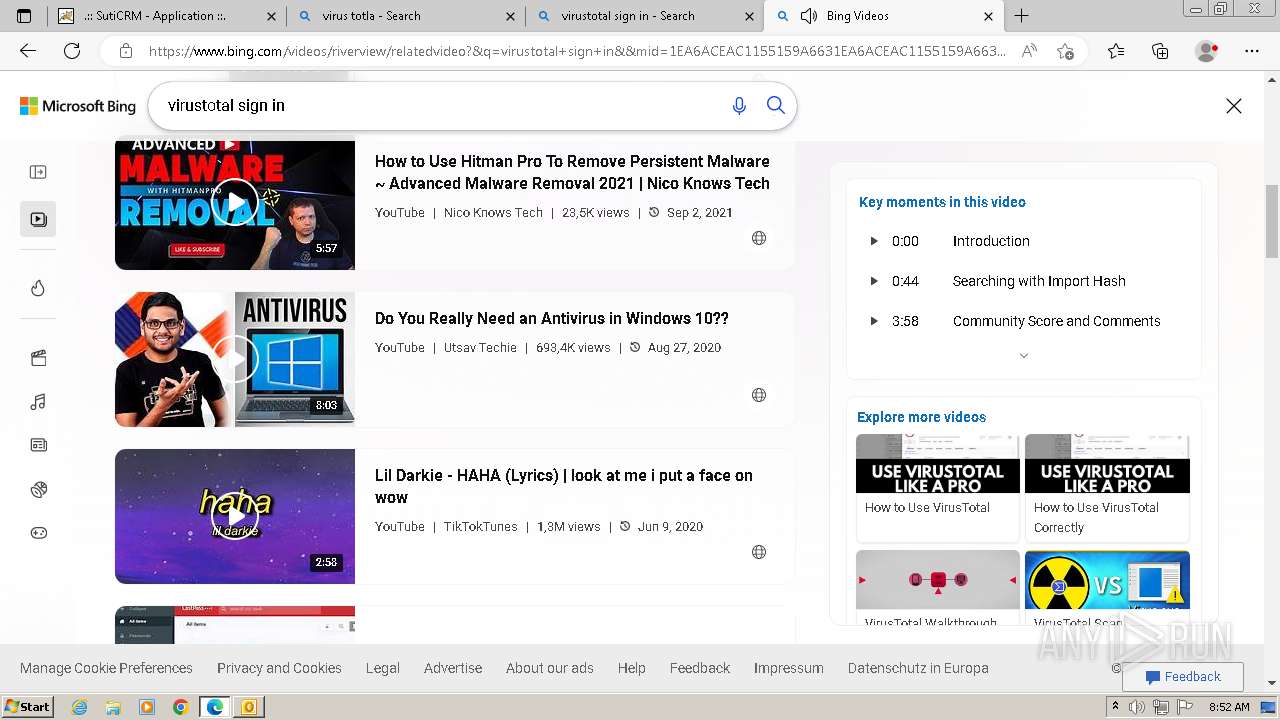The image size is (1280, 720).
Task: Close the virus totla Search tab
Action: 510,16
